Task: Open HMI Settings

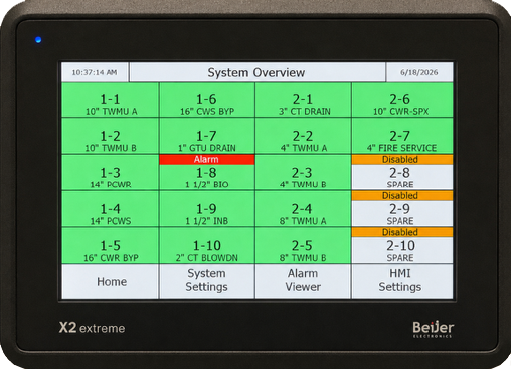Action: pyautogui.click(x=402, y=282)
